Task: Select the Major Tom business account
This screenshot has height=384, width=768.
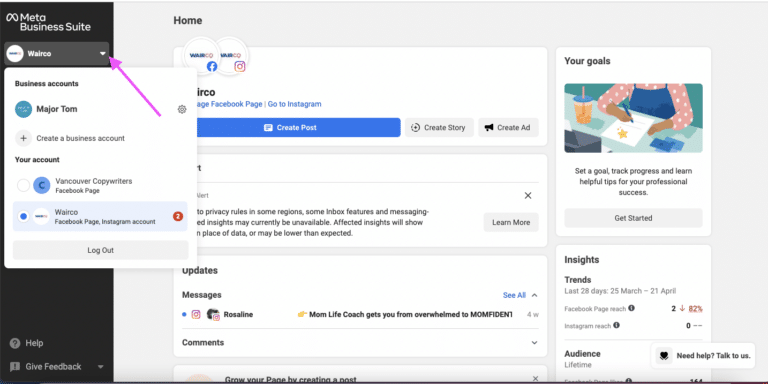Action: click(x=57, y=109)
